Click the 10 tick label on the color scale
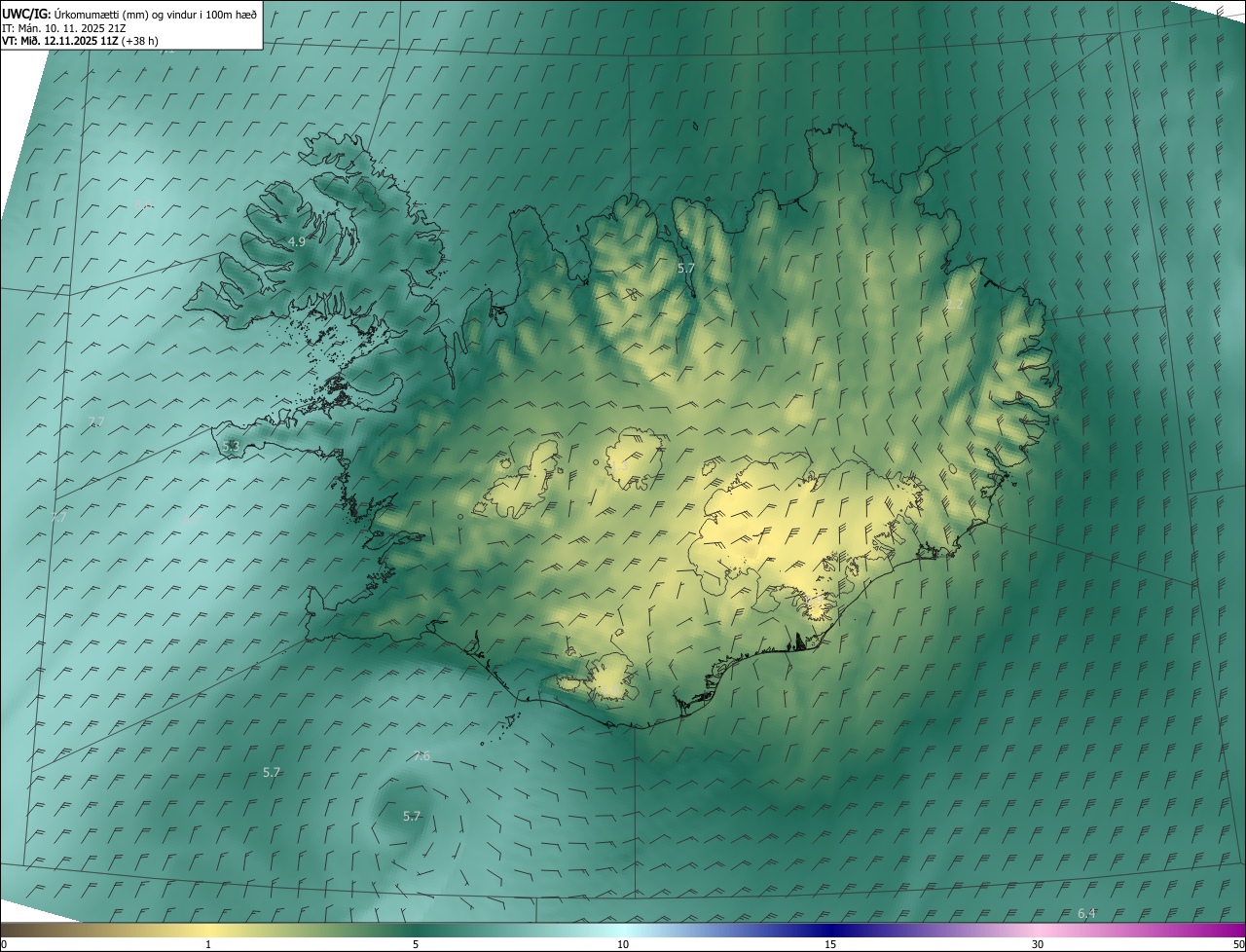 [623, 944]
